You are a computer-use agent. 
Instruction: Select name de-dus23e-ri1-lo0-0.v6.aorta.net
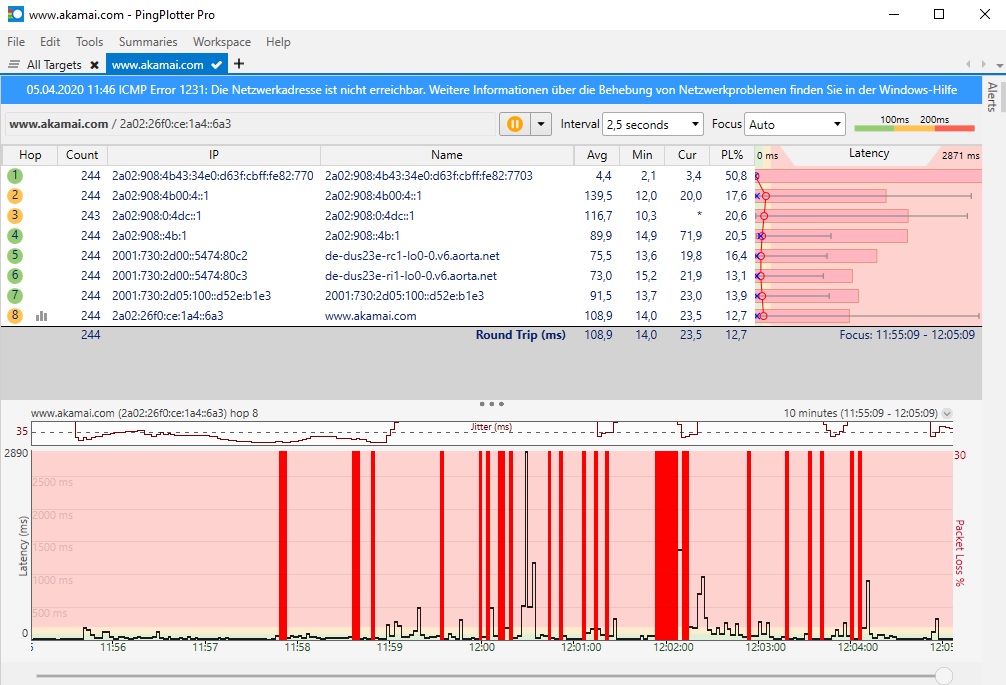411,276
